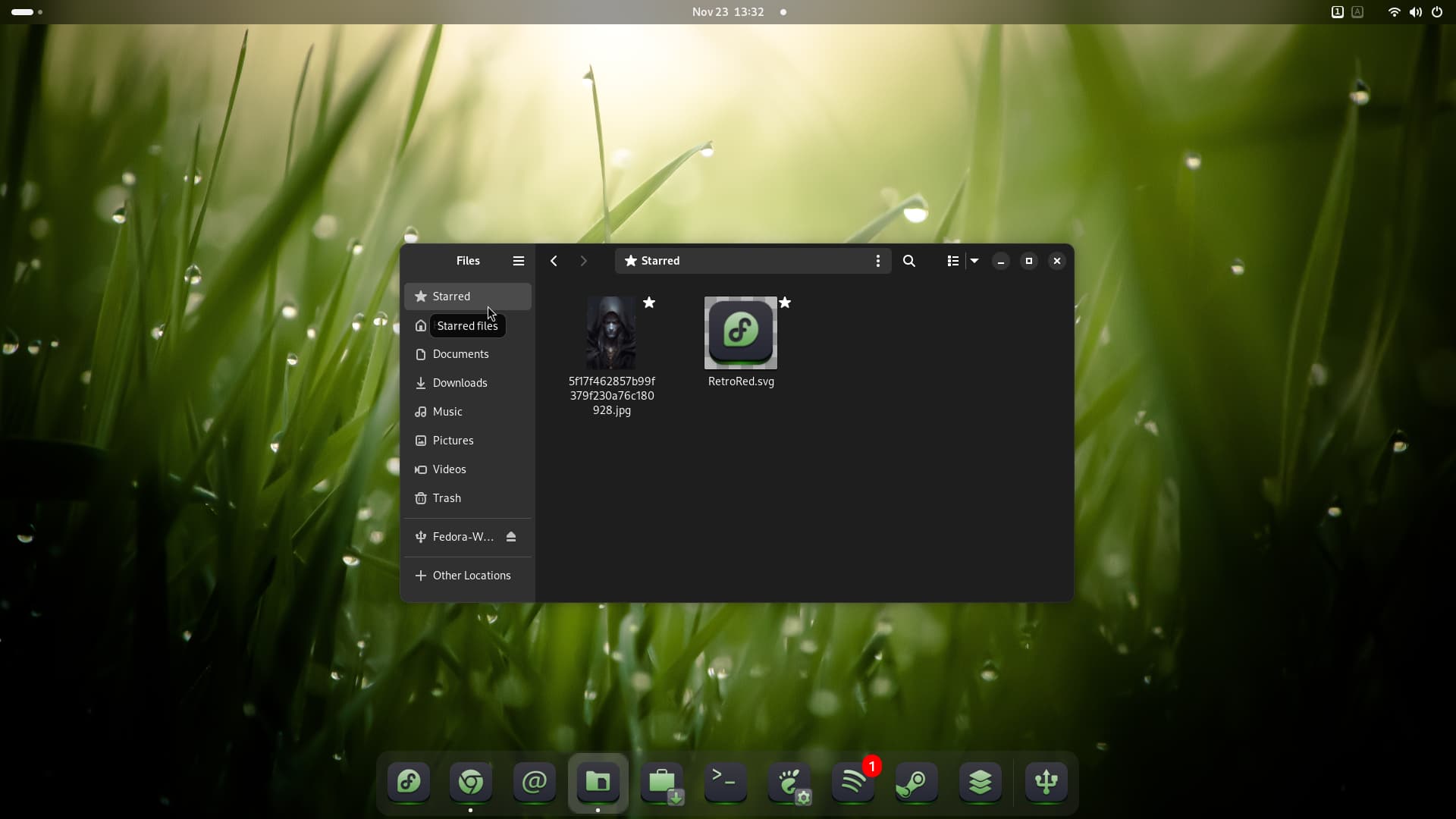Viewport: 1456px width, 819px height.
Task: Open Spotify with notification badge
Action: coord(853,782)
